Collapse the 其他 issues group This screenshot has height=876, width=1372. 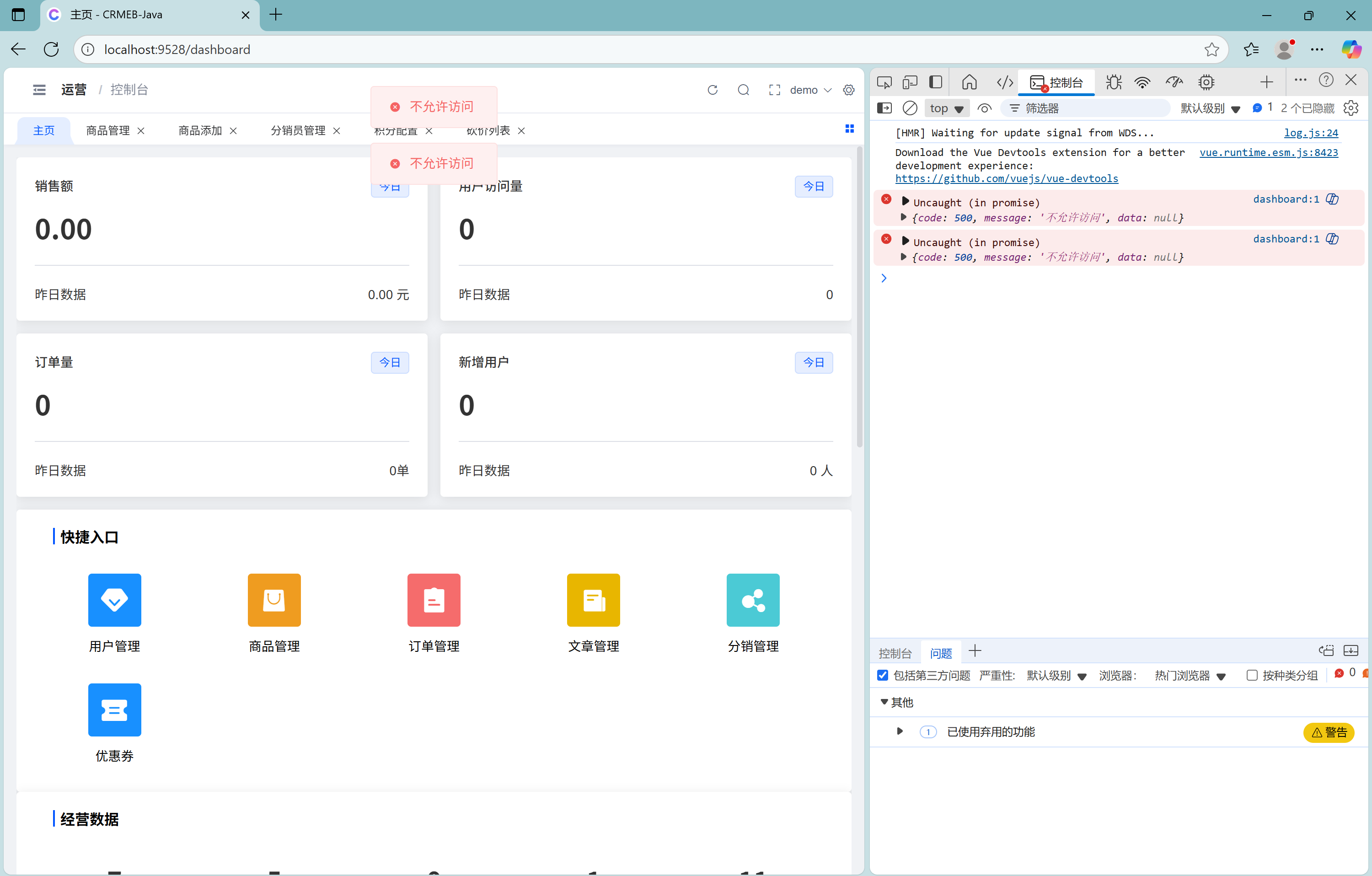pyautogui.click(x=884, y=702)
